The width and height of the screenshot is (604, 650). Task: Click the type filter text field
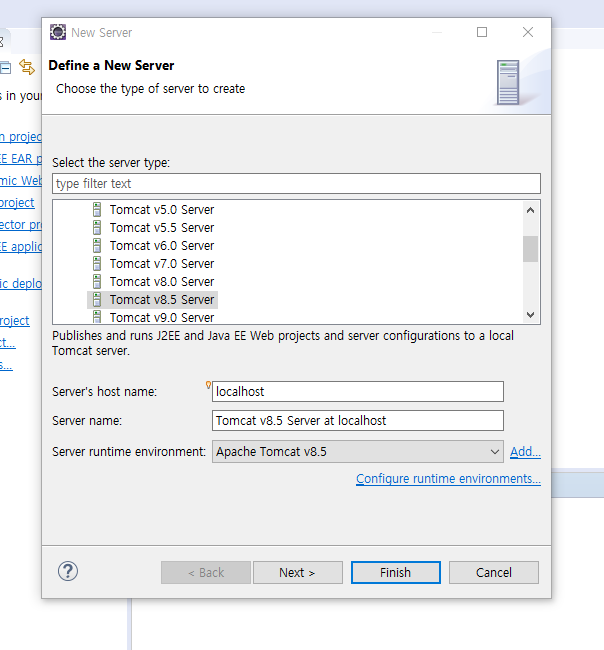pos(296,184)
